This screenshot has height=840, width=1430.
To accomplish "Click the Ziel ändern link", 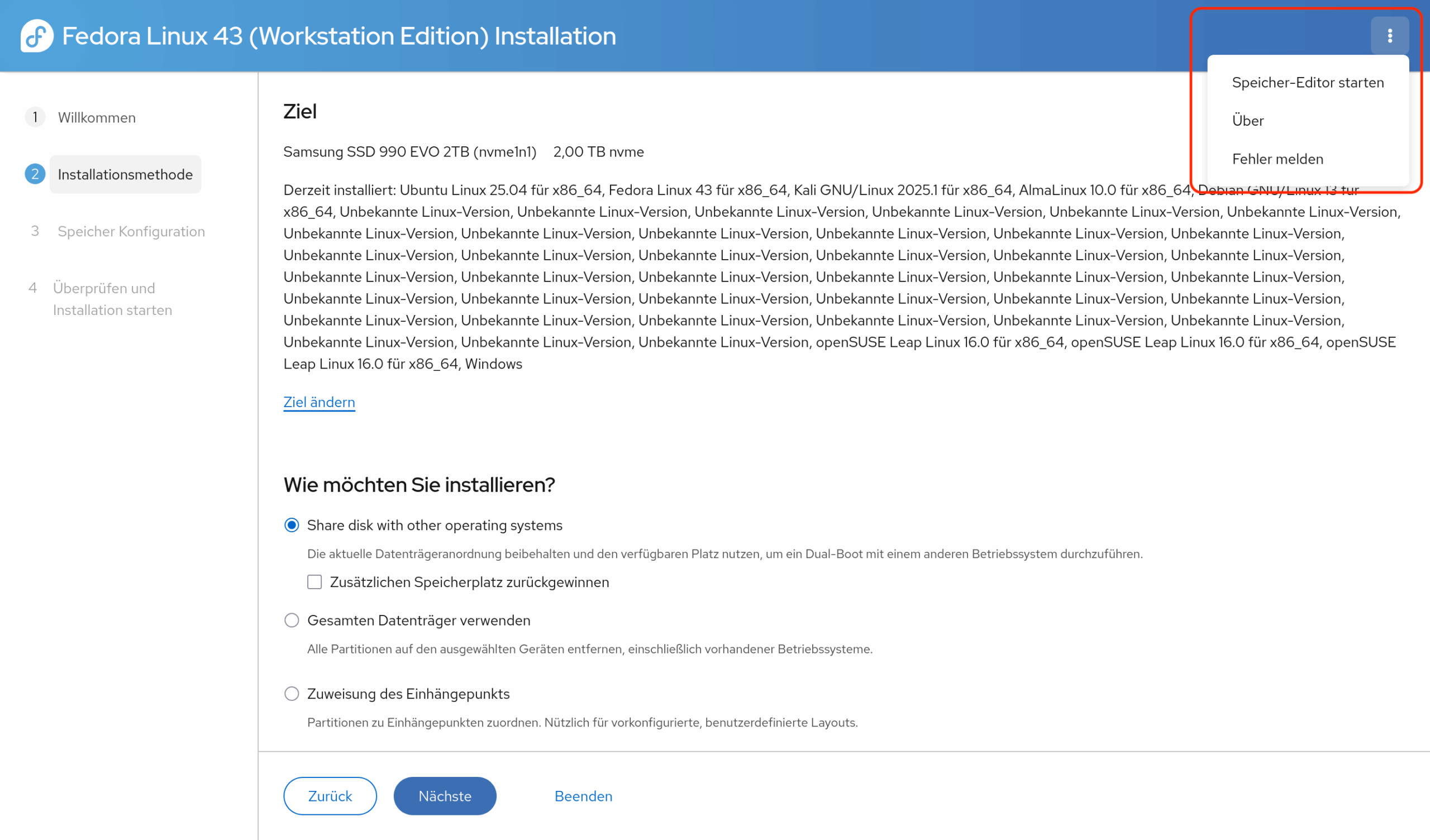I will 319,402.
